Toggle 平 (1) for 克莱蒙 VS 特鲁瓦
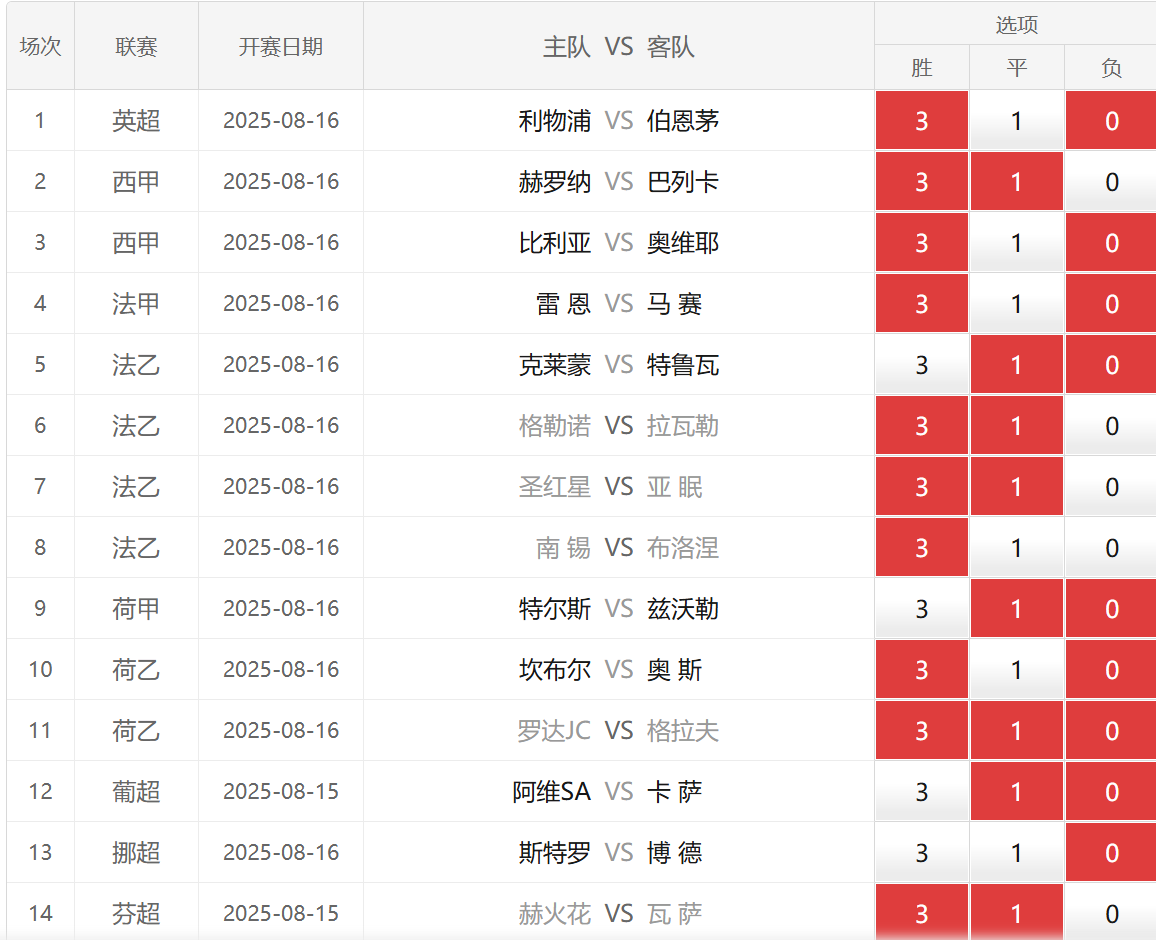 [1017, 364]
